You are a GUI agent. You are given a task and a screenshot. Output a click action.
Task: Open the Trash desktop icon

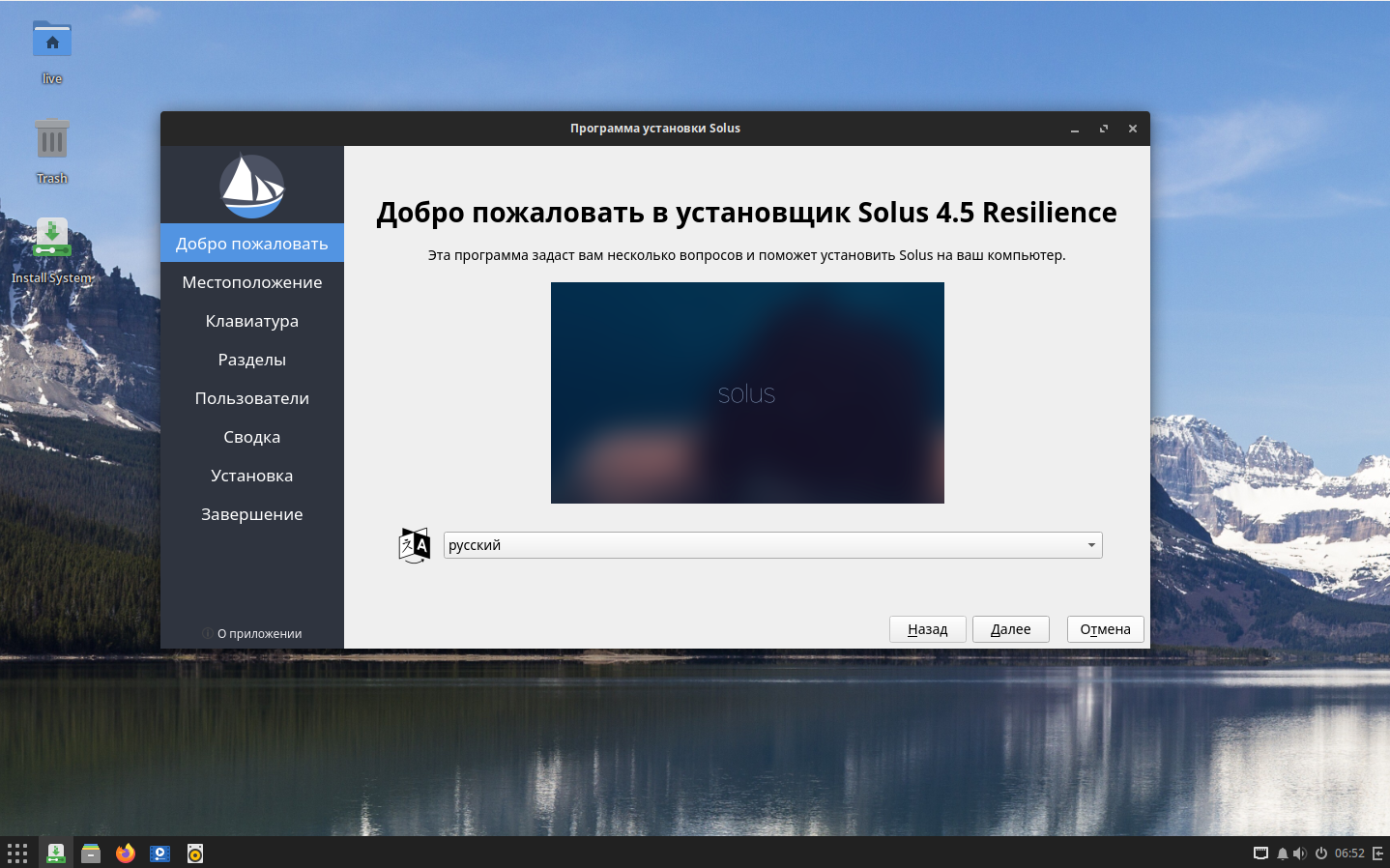52,151
